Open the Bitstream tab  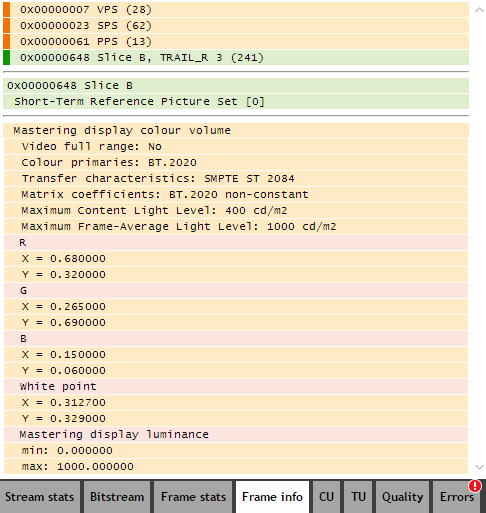pos(117,497)
